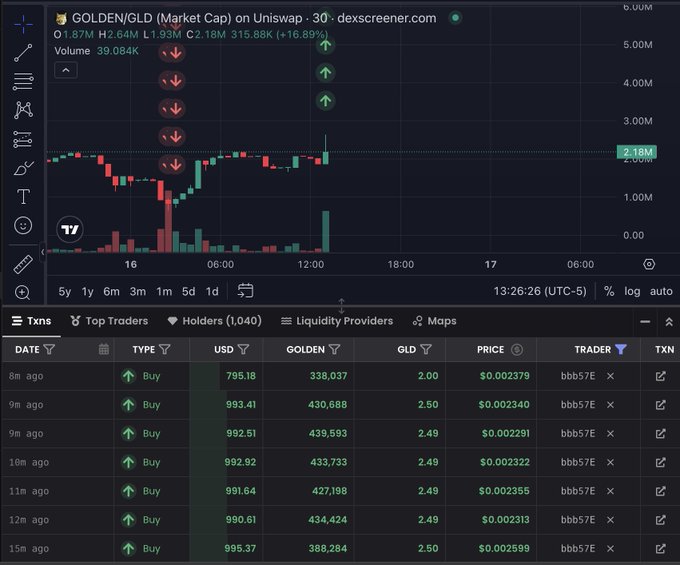Click the 2.18M current price label
The width and height of the screenshot is (680, 565).
pyautogui.click(x=637, y=152)
